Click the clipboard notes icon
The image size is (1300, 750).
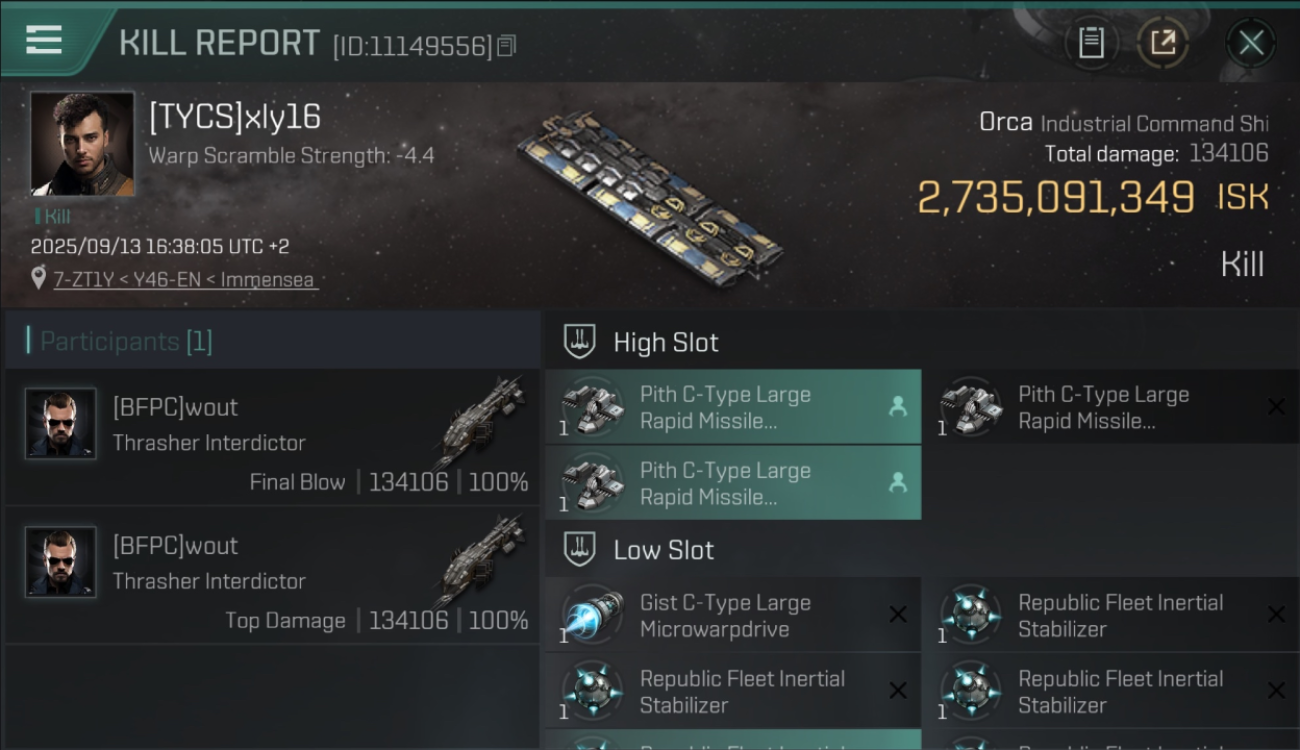1091,43
